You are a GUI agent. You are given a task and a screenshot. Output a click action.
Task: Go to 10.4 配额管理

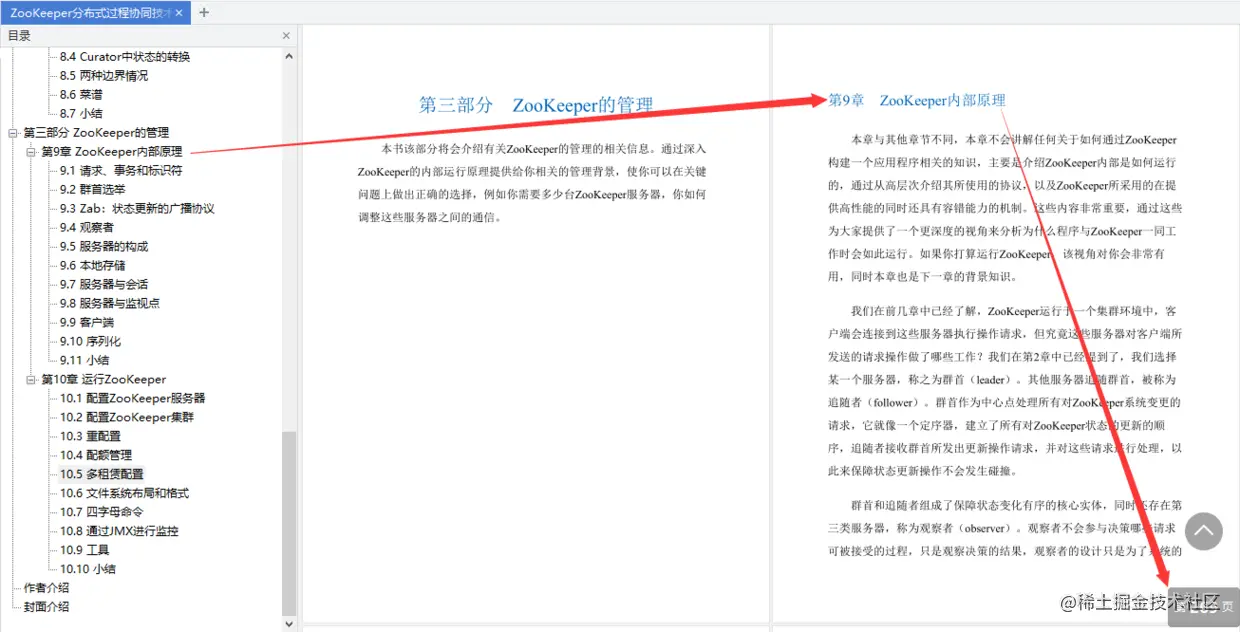tap(95, 456)
